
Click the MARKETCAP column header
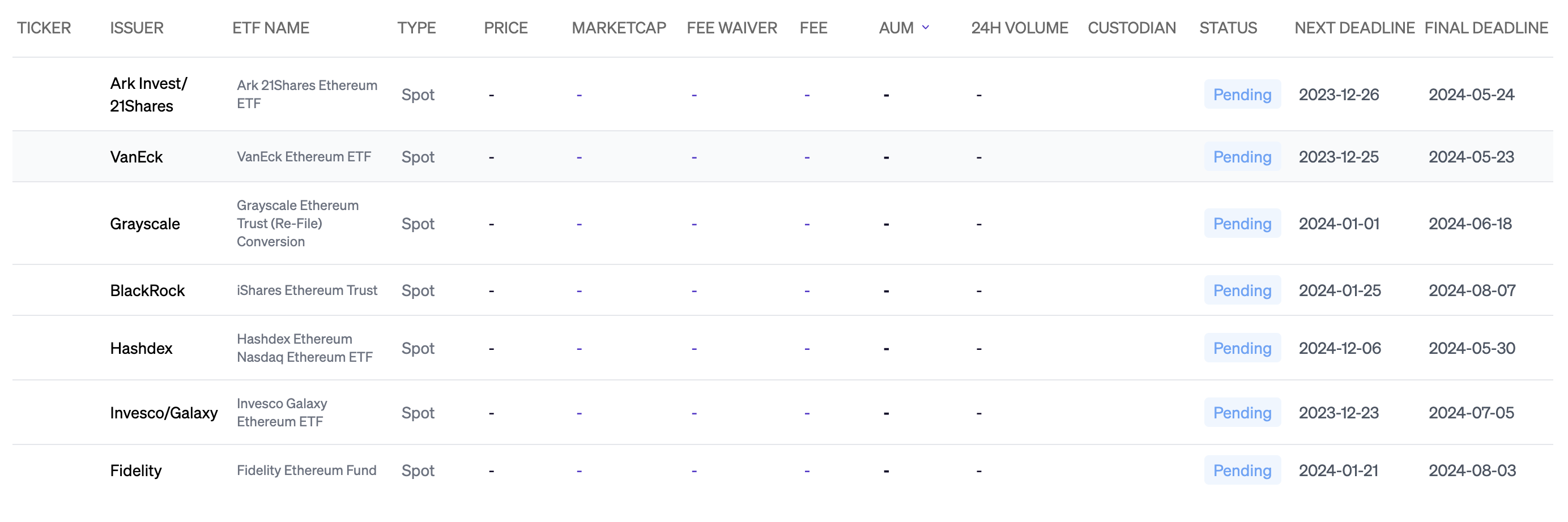(619, 28)
